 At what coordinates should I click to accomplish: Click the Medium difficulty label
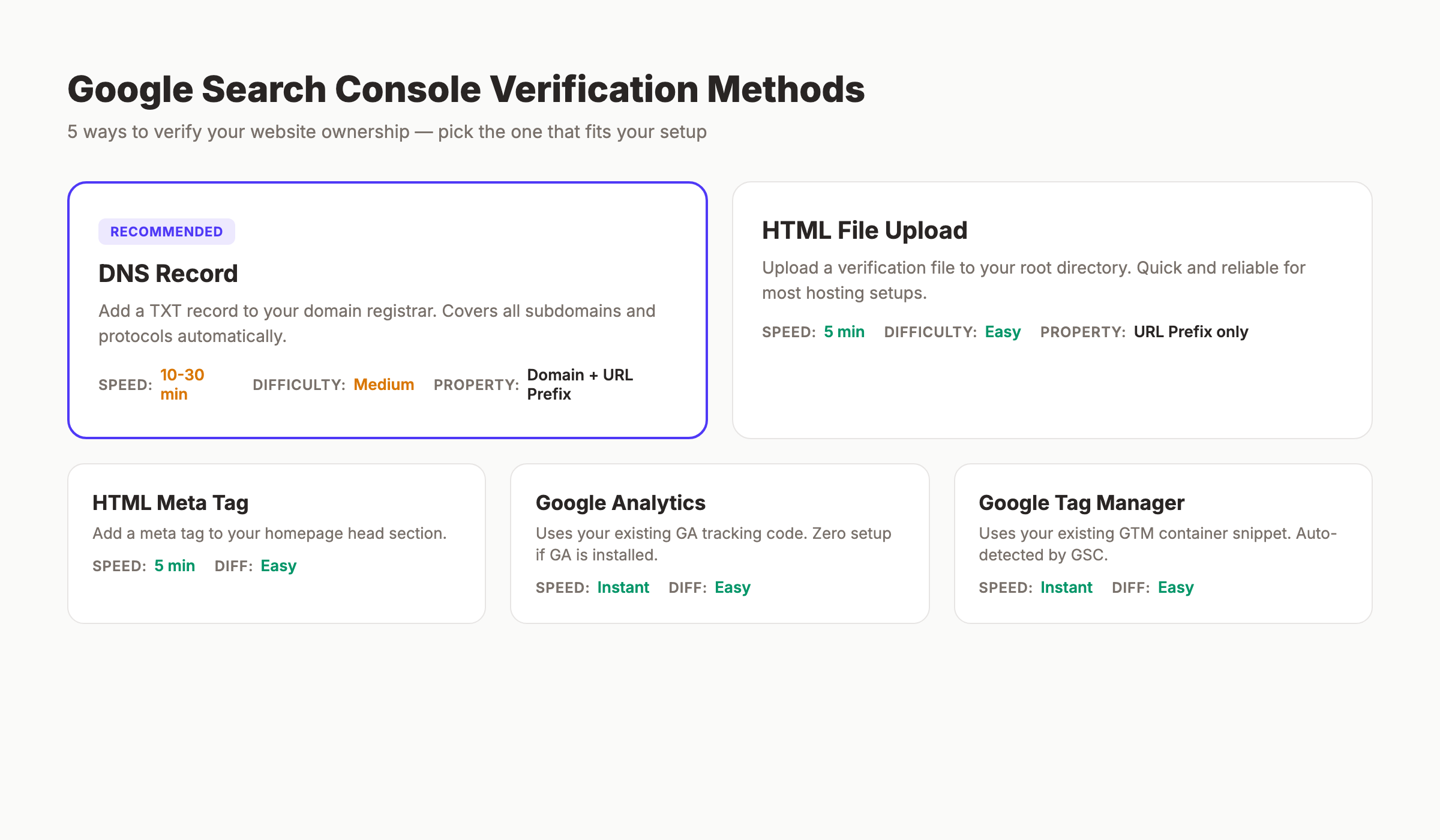click(x=383, y=385)
